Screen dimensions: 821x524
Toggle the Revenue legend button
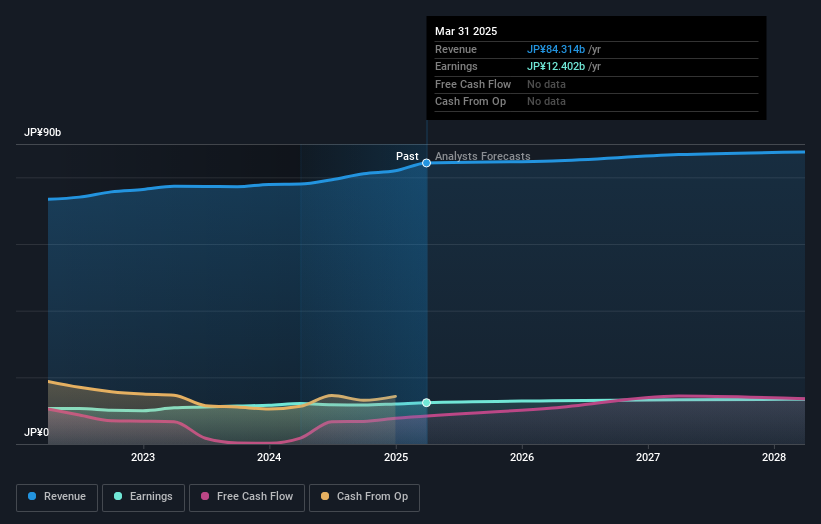(57, 497)
